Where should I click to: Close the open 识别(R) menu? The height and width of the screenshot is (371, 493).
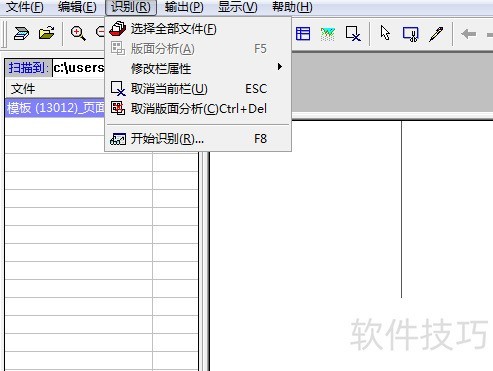point(131,7)
